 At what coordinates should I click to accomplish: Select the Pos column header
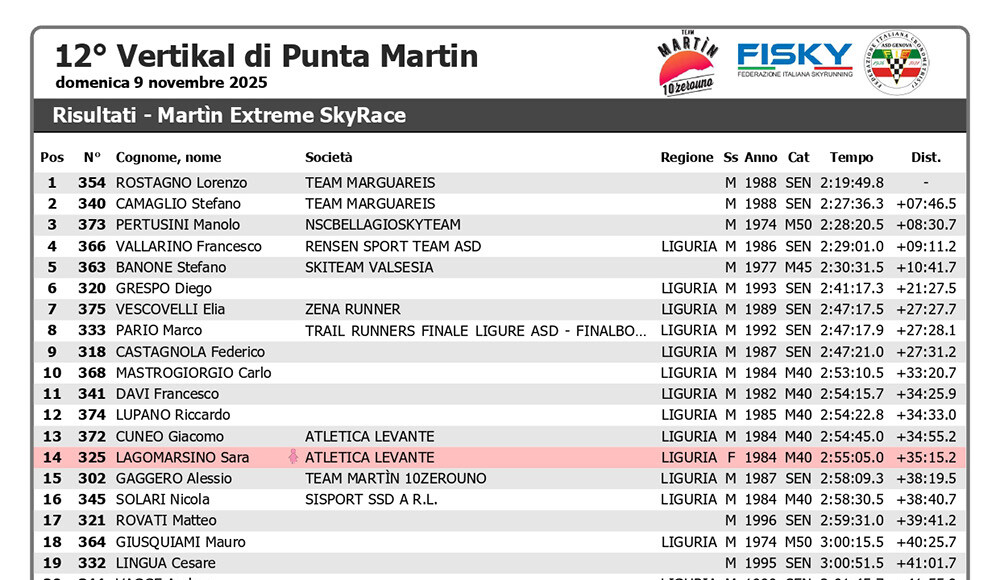pos(52,157)
